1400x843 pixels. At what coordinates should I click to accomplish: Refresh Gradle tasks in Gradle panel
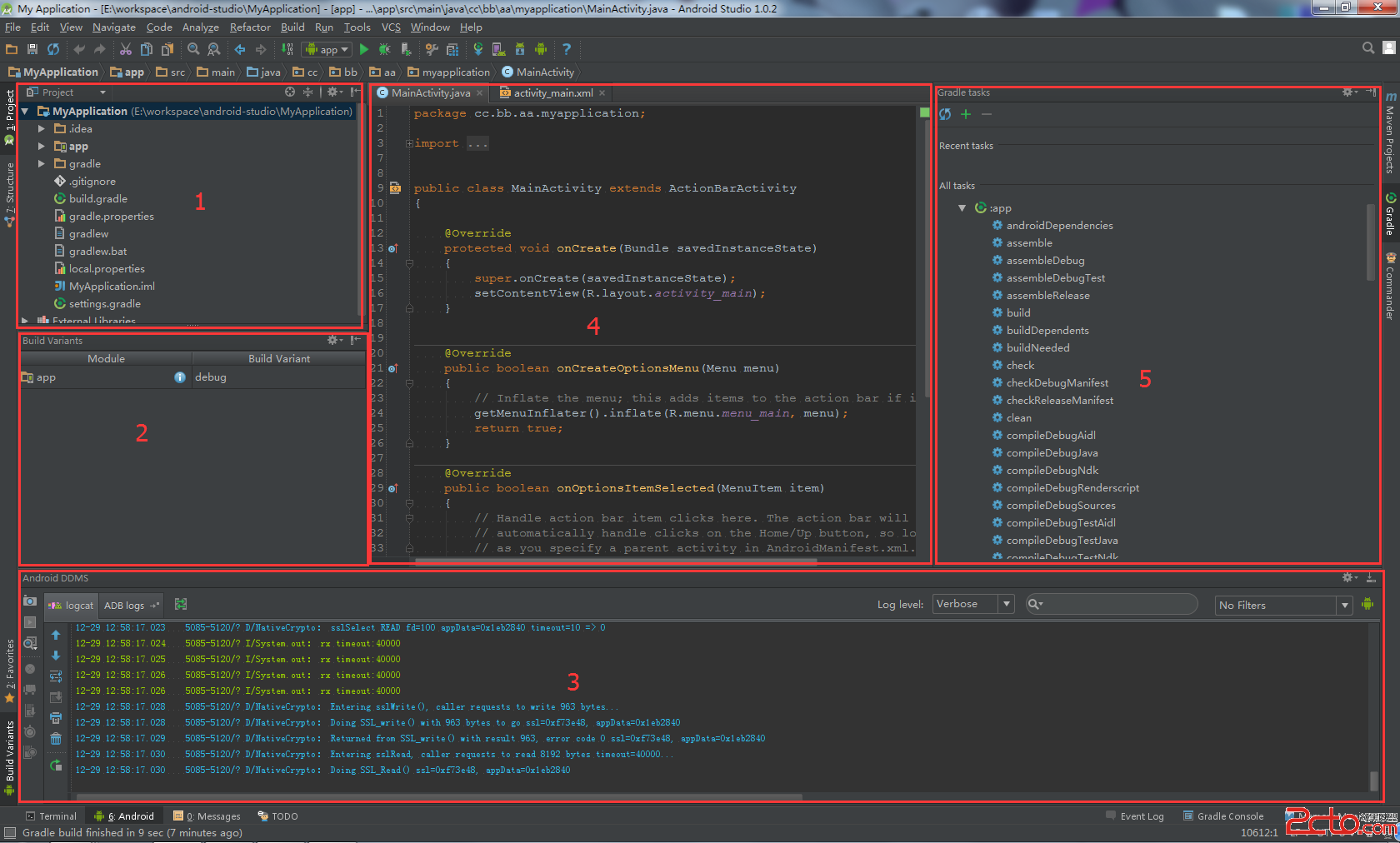(945, 114)
